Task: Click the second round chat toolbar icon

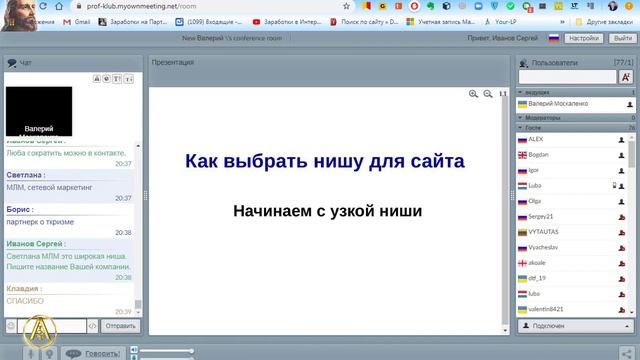Action: click(107, 78)
